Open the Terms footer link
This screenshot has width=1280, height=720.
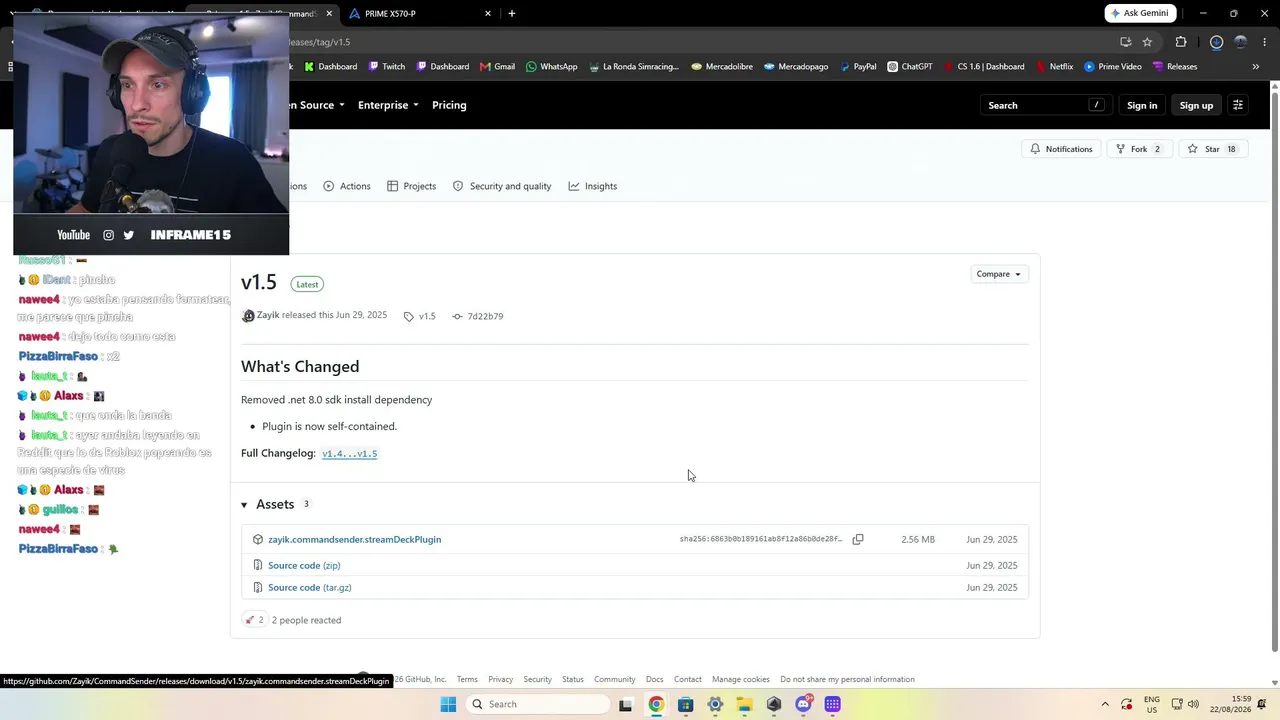pyautogui.click(x=467, y=679)
